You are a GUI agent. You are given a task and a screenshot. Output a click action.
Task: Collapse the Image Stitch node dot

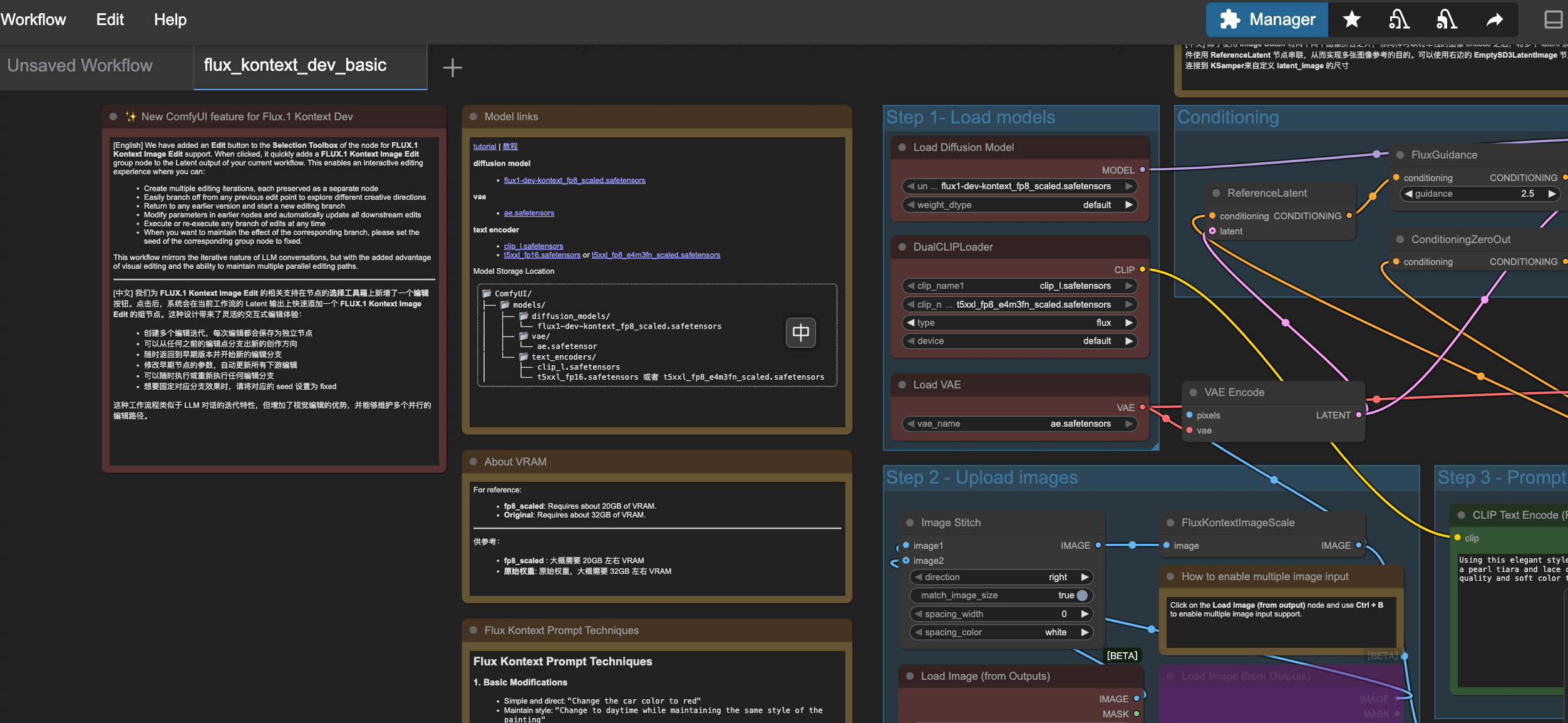coord(910,523)
